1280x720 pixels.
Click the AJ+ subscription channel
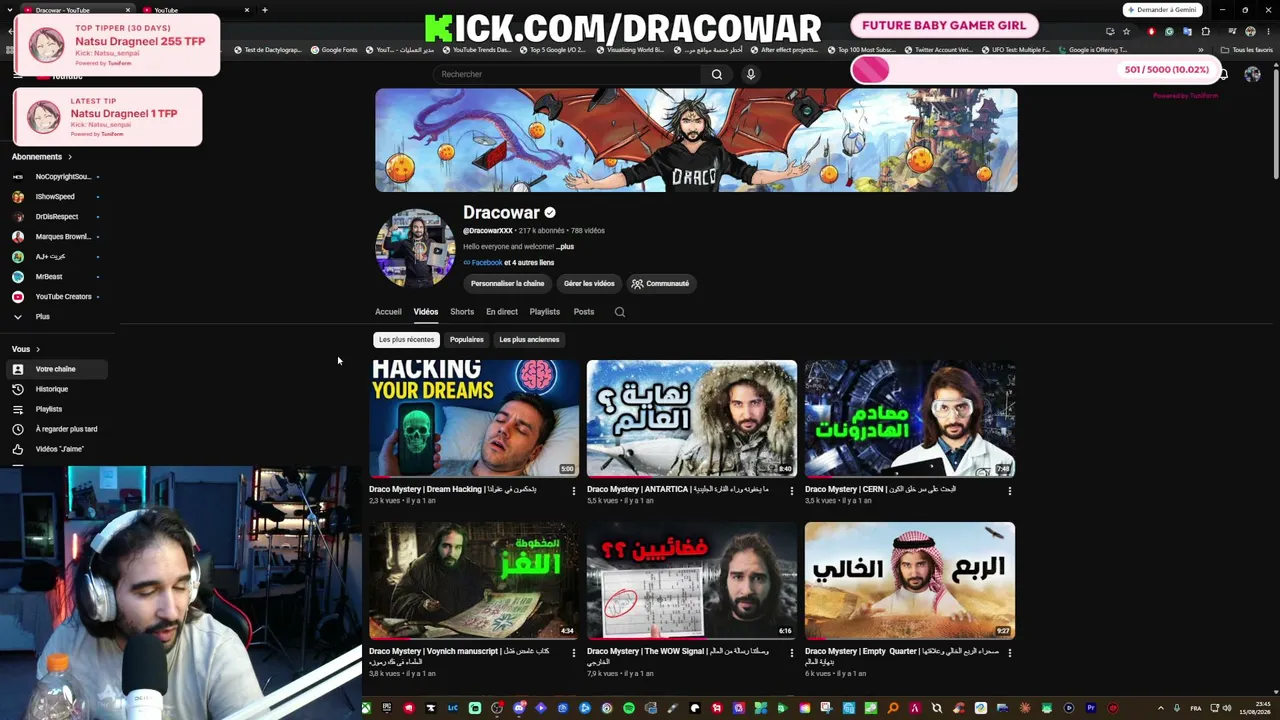click(x=56, y=257)
